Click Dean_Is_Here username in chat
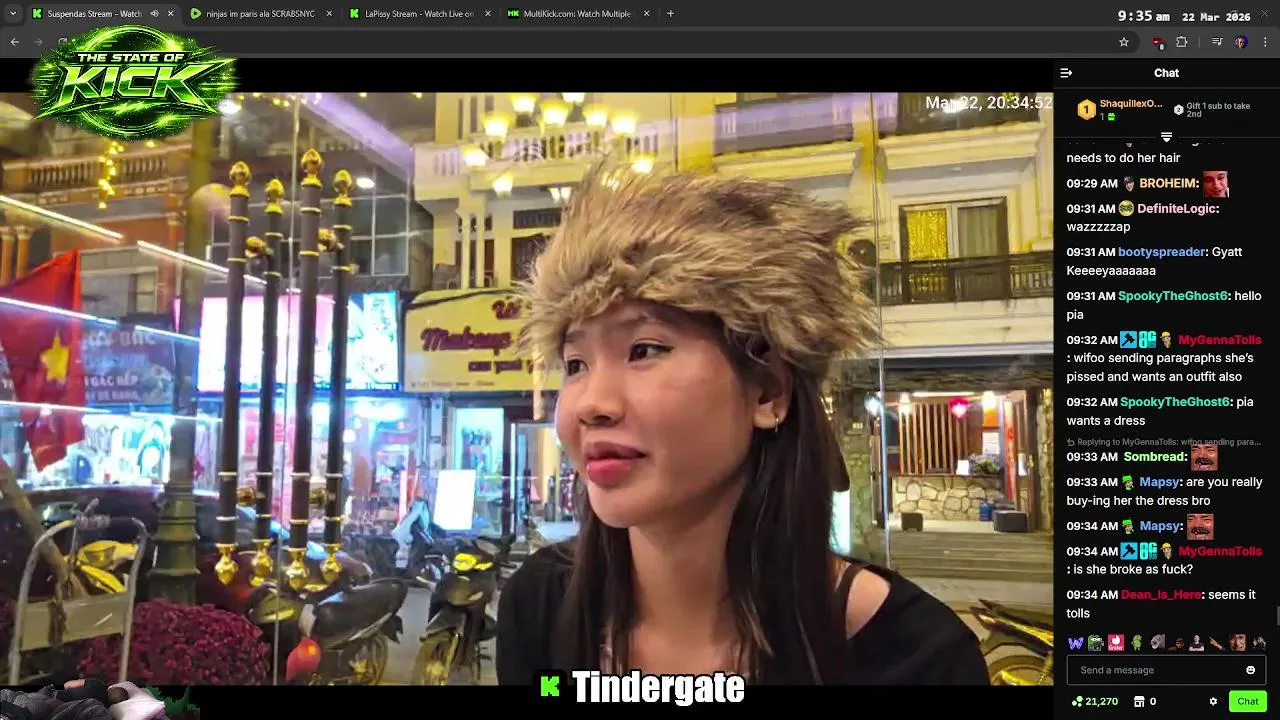The image size is (1280, 720). pos(1161,595)
